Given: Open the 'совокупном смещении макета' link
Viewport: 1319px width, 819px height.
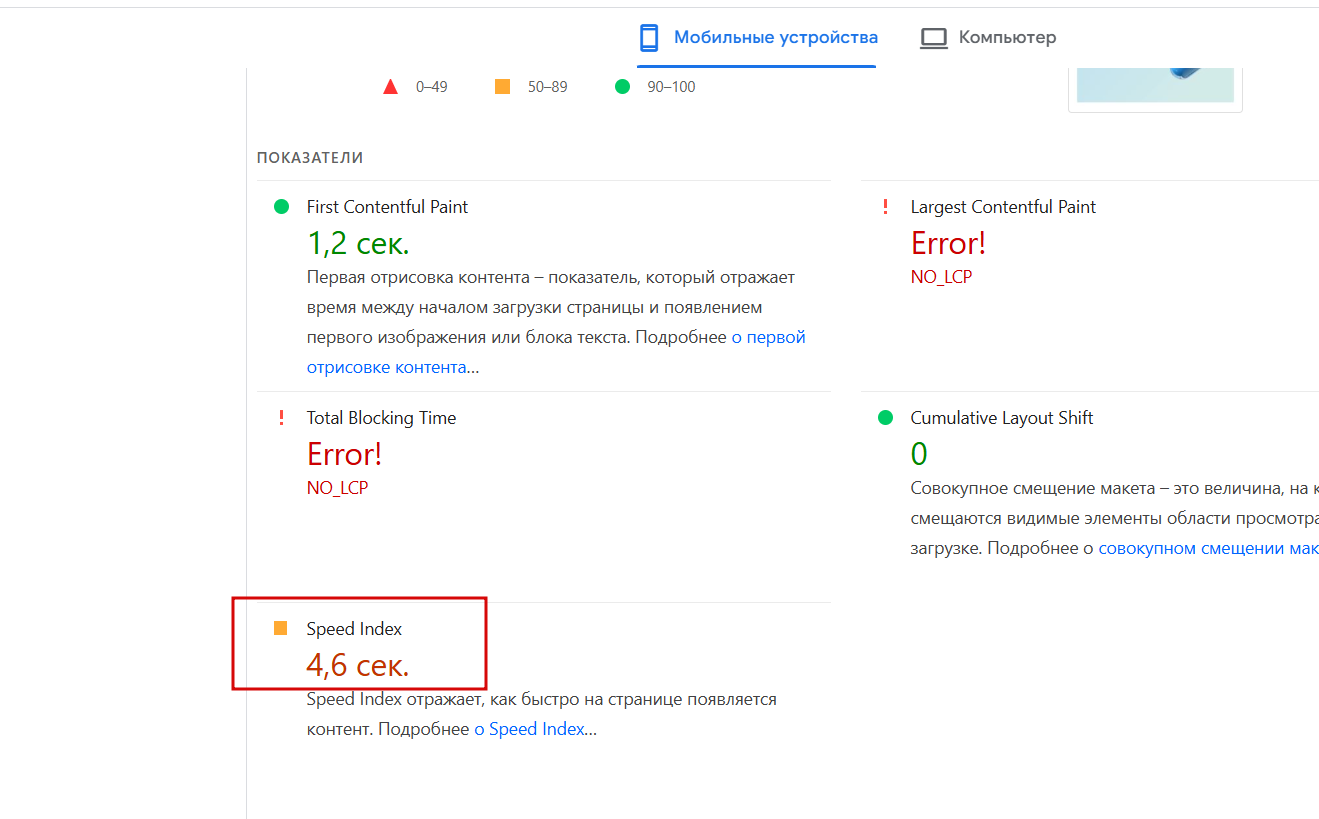Looking at the screenshot, I should coord(1207,548).
